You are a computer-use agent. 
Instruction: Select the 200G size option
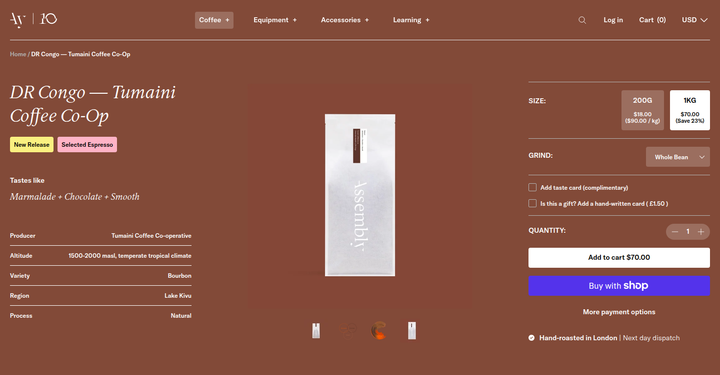(x=642, y=110)
